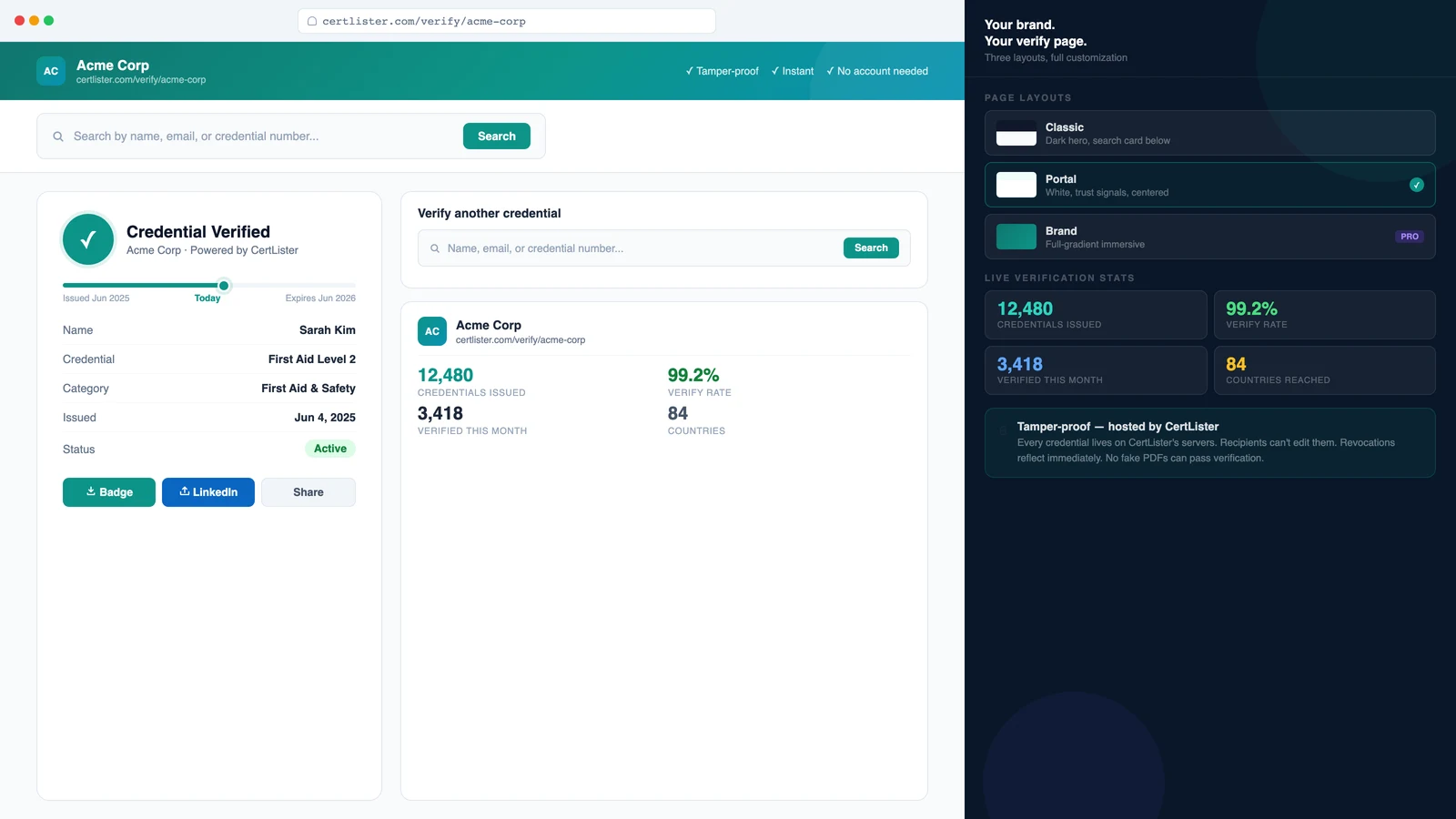The image size is (1456, 819).
Task: Click the green Credential Verified checkmark badge
Action: tap(88, 239)
